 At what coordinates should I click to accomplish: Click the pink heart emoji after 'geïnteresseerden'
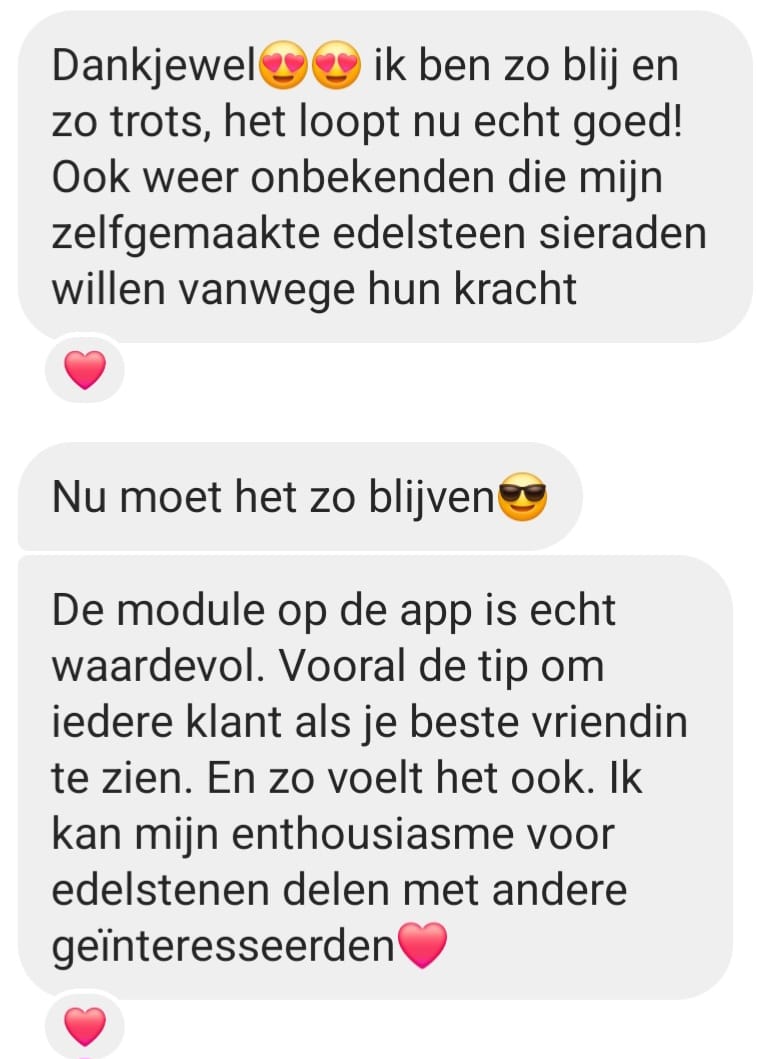point(422,946)
